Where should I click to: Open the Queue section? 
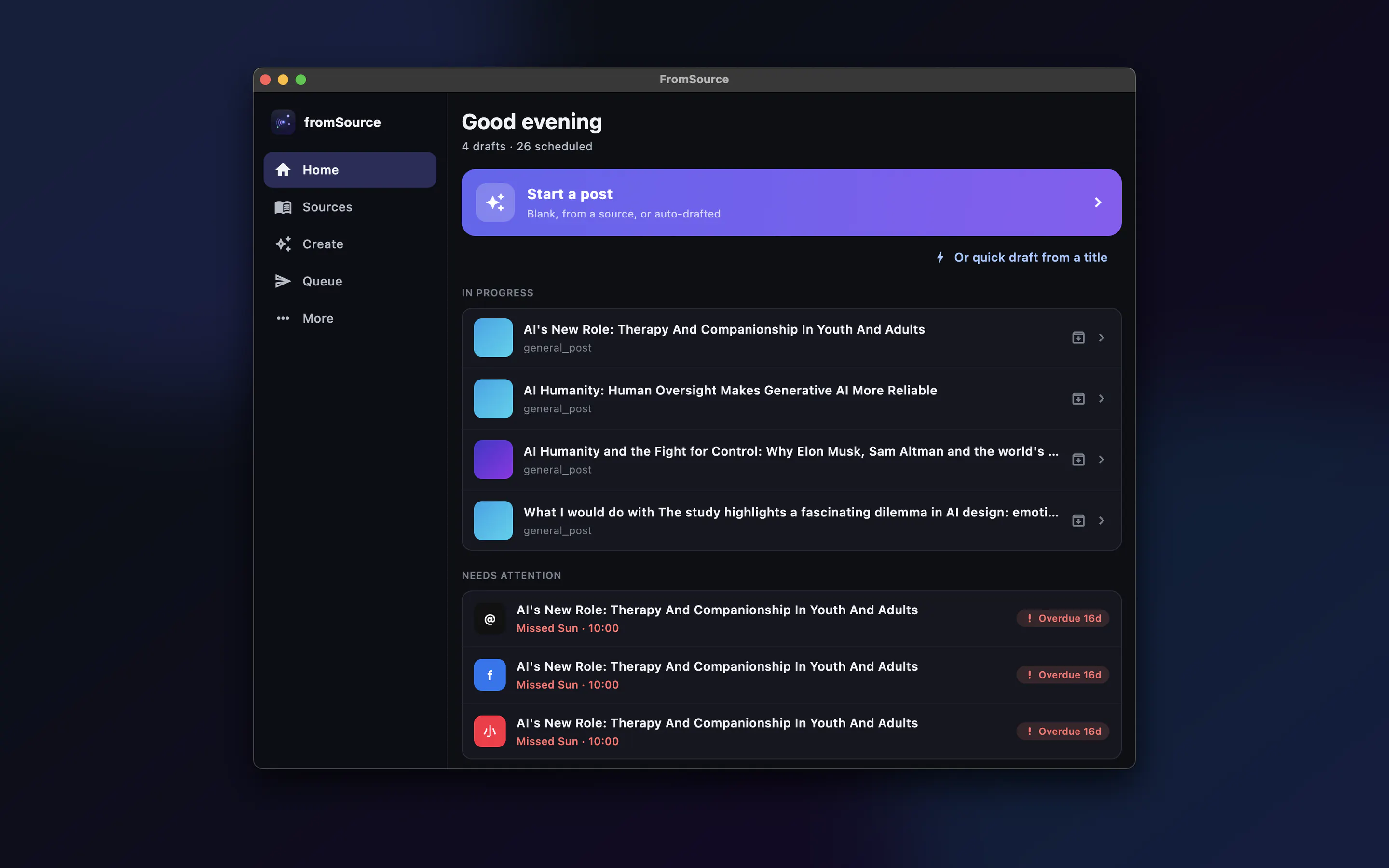tap(350, 281)
